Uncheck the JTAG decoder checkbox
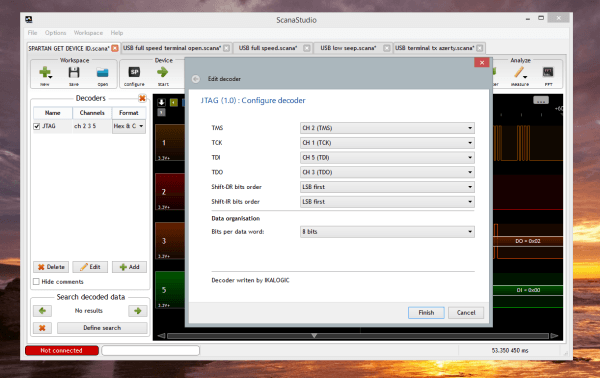Screen dimensions: 600x378 click(x=37, y=126)
